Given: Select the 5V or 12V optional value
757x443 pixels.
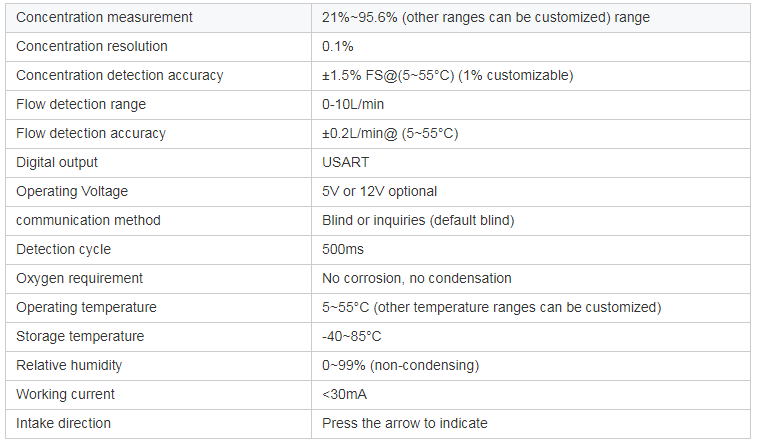Looking at the screenshot, I should coord(379,191).
